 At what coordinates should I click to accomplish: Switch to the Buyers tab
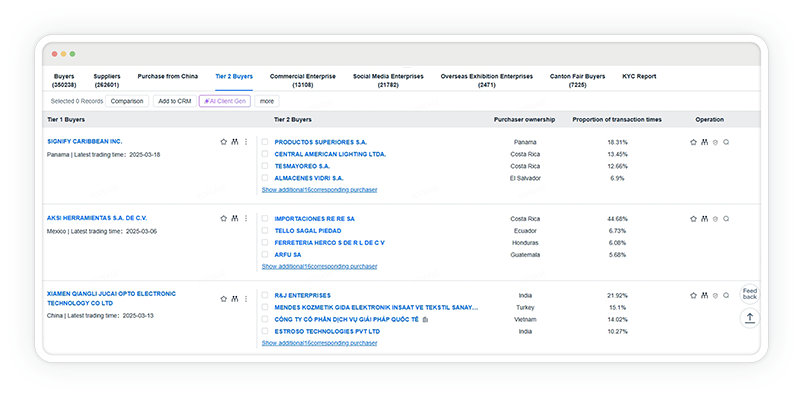coord(64,81)
